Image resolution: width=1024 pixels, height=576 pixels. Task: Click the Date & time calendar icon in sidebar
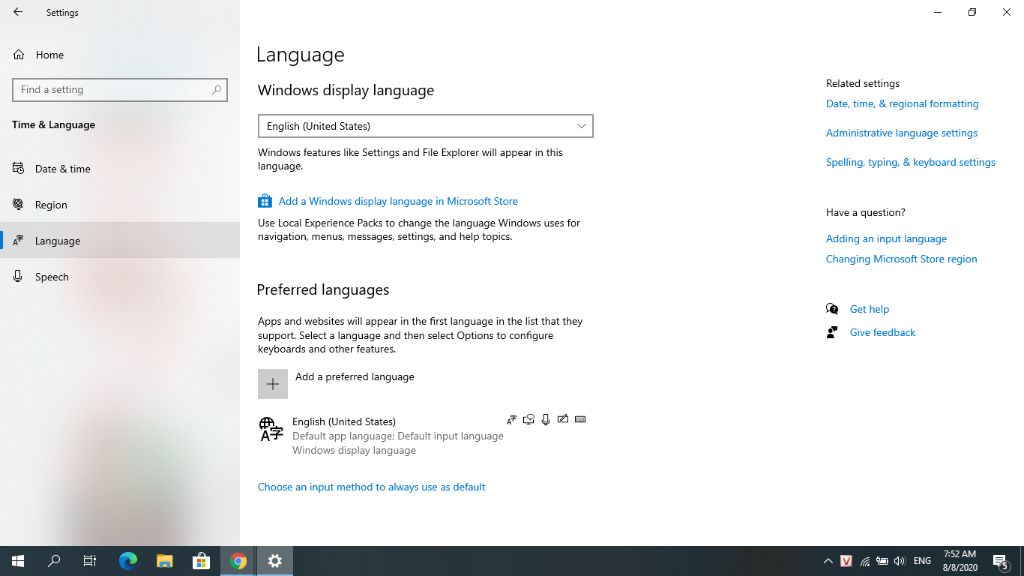pyautogui.click(x=18, y=168)
